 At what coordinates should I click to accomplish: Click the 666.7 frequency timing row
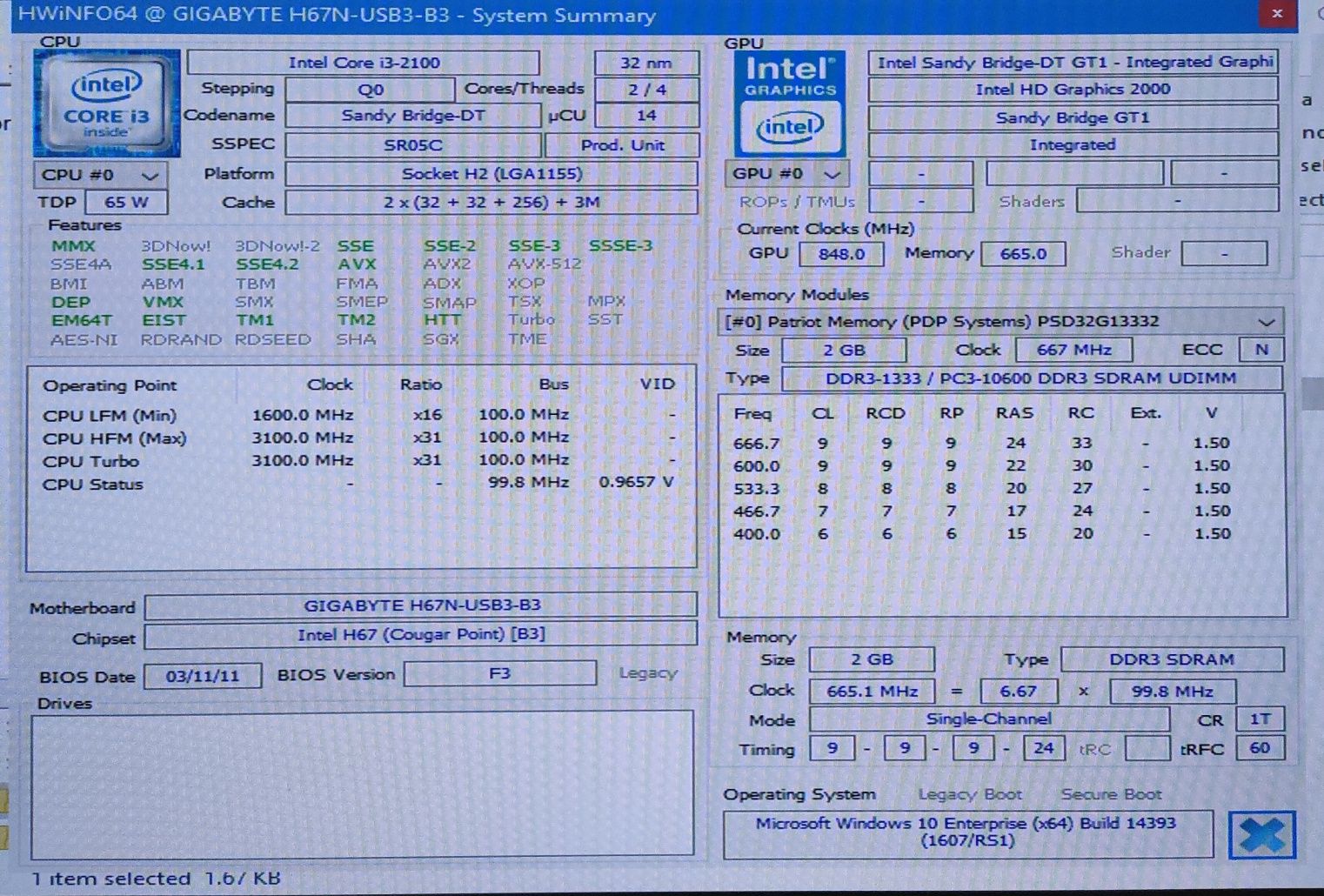pyautogui.click(x=982, y=444)
